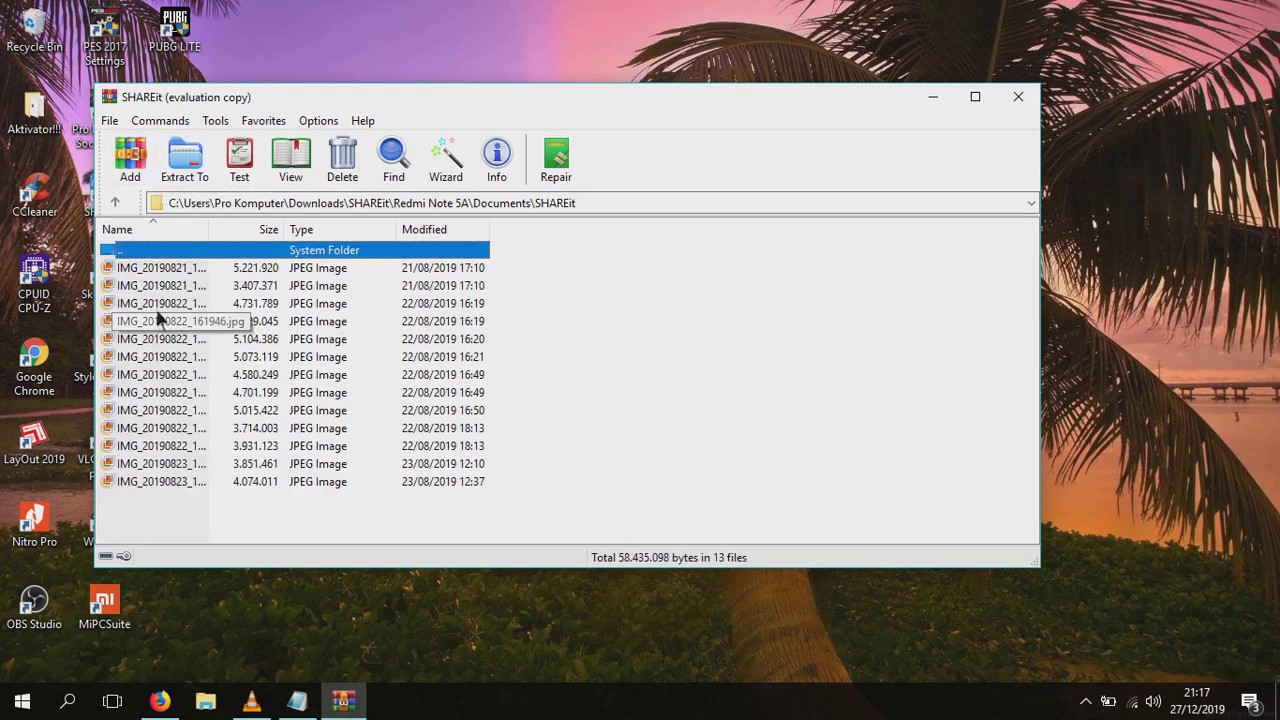Viewport: 1280px width, 720px height.
Task: Open PES 2017 Settings desktop icon
Action: 105,37
